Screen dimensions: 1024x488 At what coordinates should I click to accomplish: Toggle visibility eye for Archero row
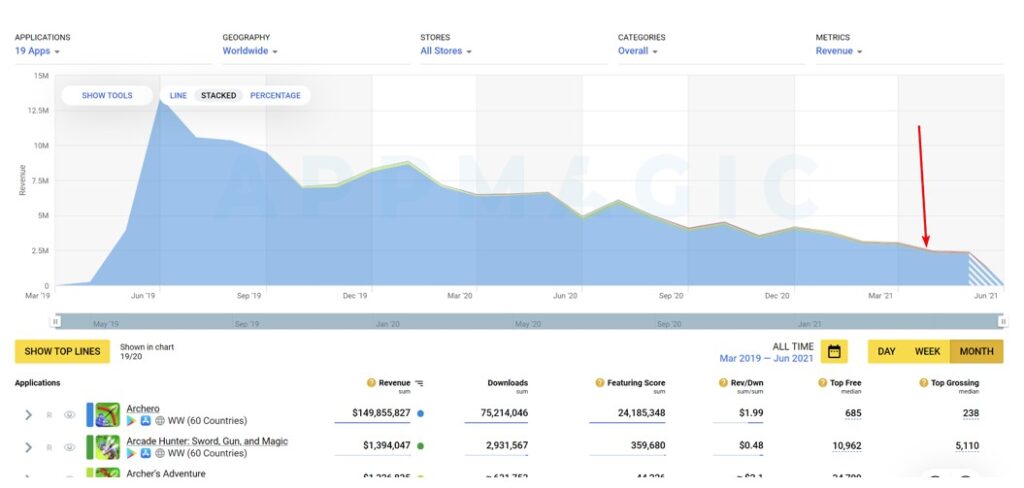coord(69,414)
